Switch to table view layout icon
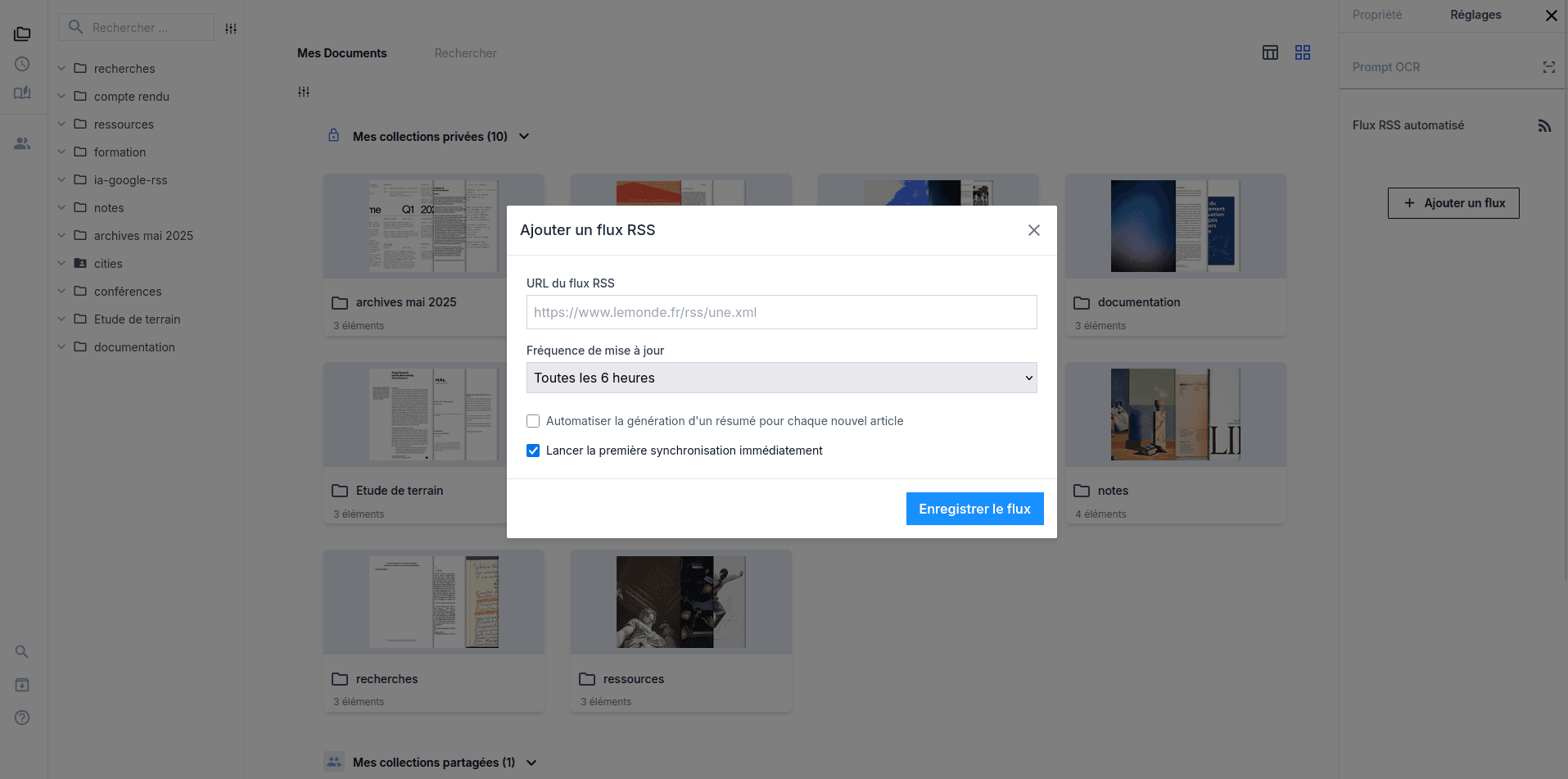Image resolution: width=1568 pixels, height=779 pixels. pos(1270,52)
